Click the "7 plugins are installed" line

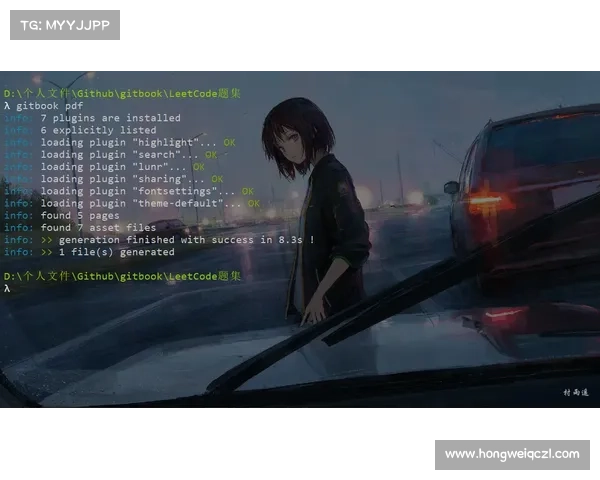click(x=92, y=118)
